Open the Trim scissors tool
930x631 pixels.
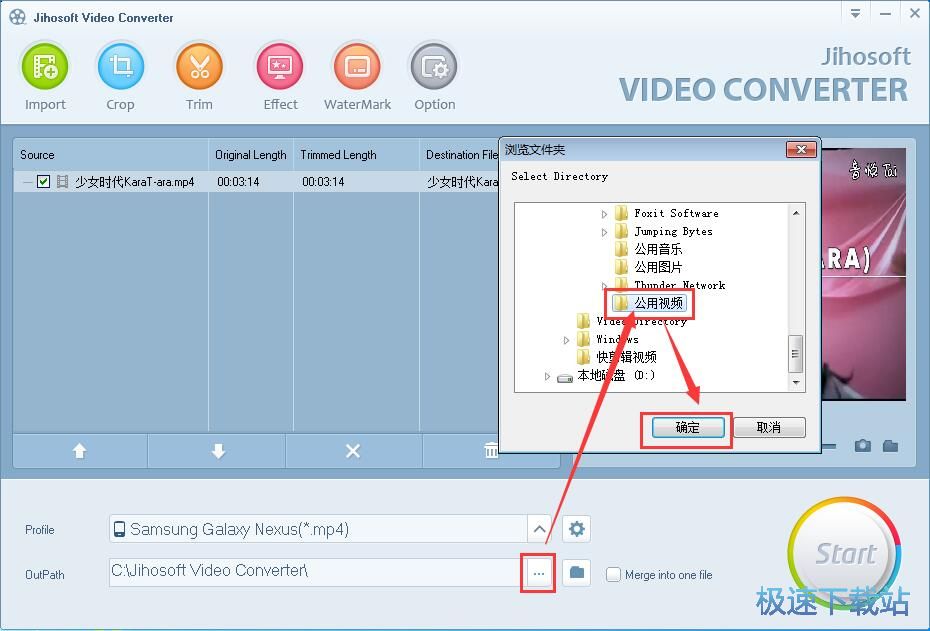pyautogui.click(x=199, y=66)
